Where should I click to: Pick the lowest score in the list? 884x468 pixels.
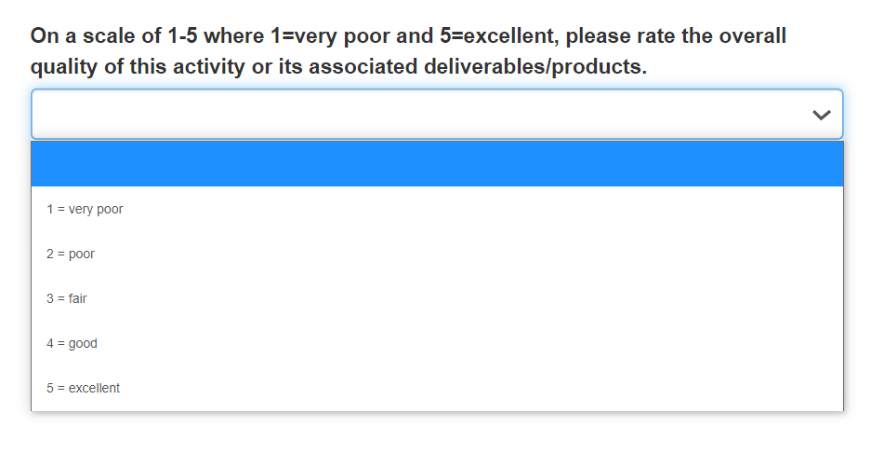pos(85,209)
